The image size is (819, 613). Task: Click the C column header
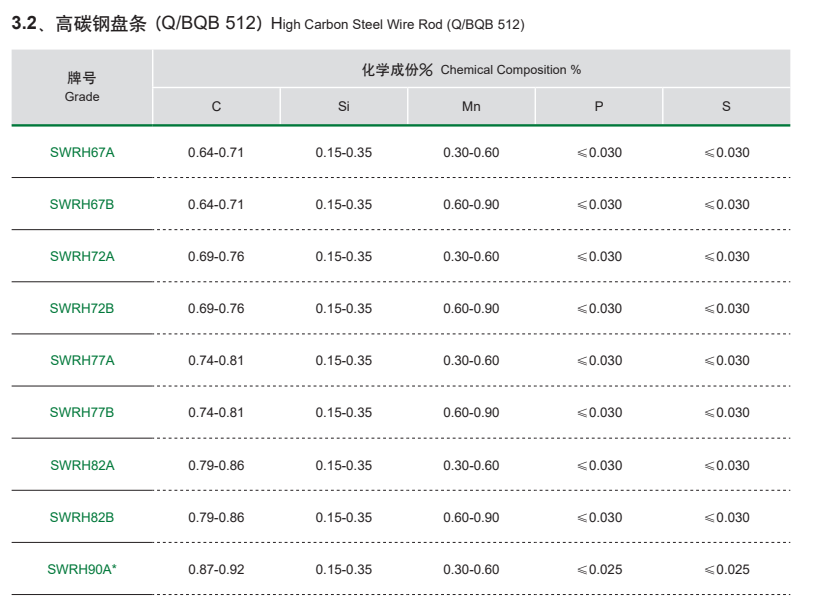(x=216, y=107)
